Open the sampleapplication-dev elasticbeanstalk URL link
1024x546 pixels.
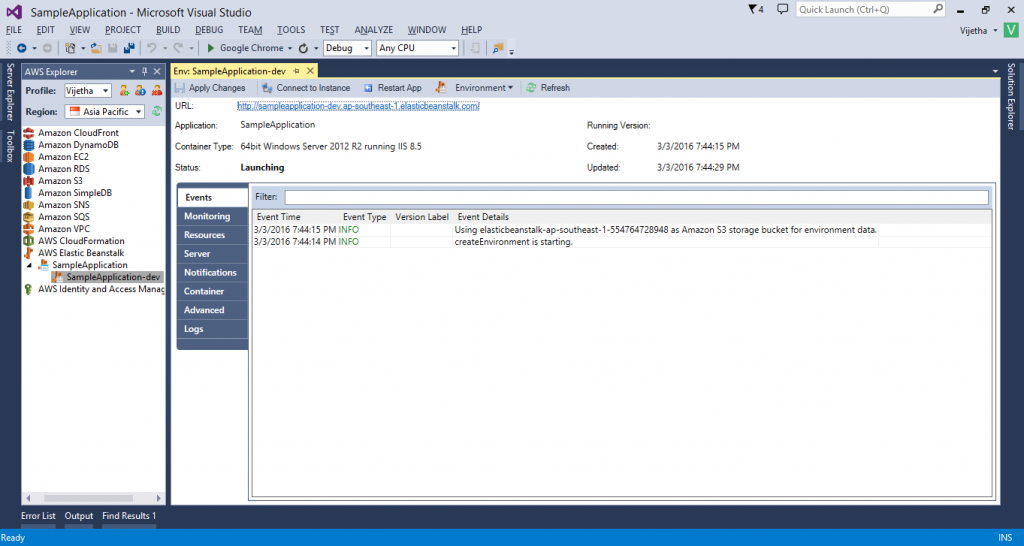358,106
